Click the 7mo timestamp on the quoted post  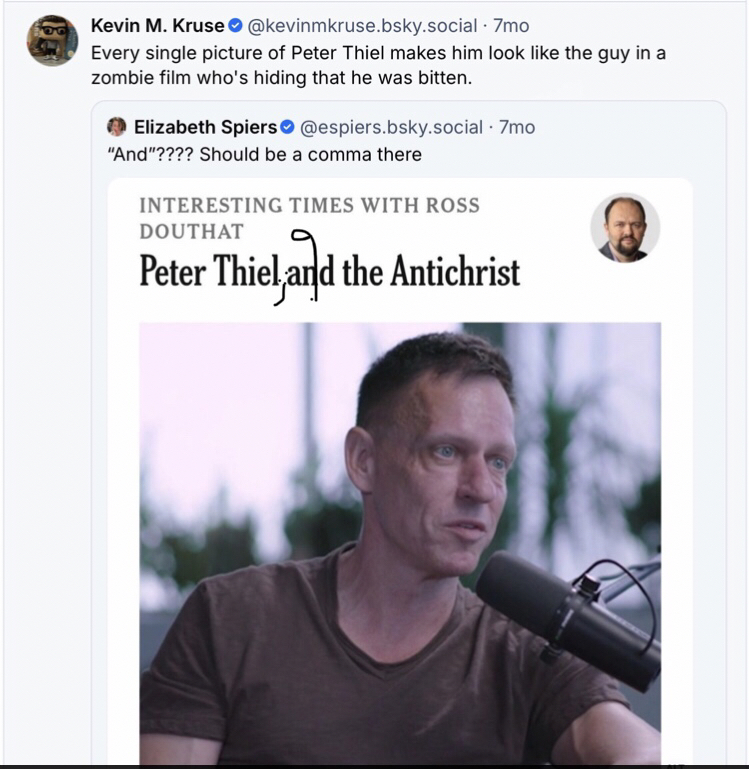(517, 127)
